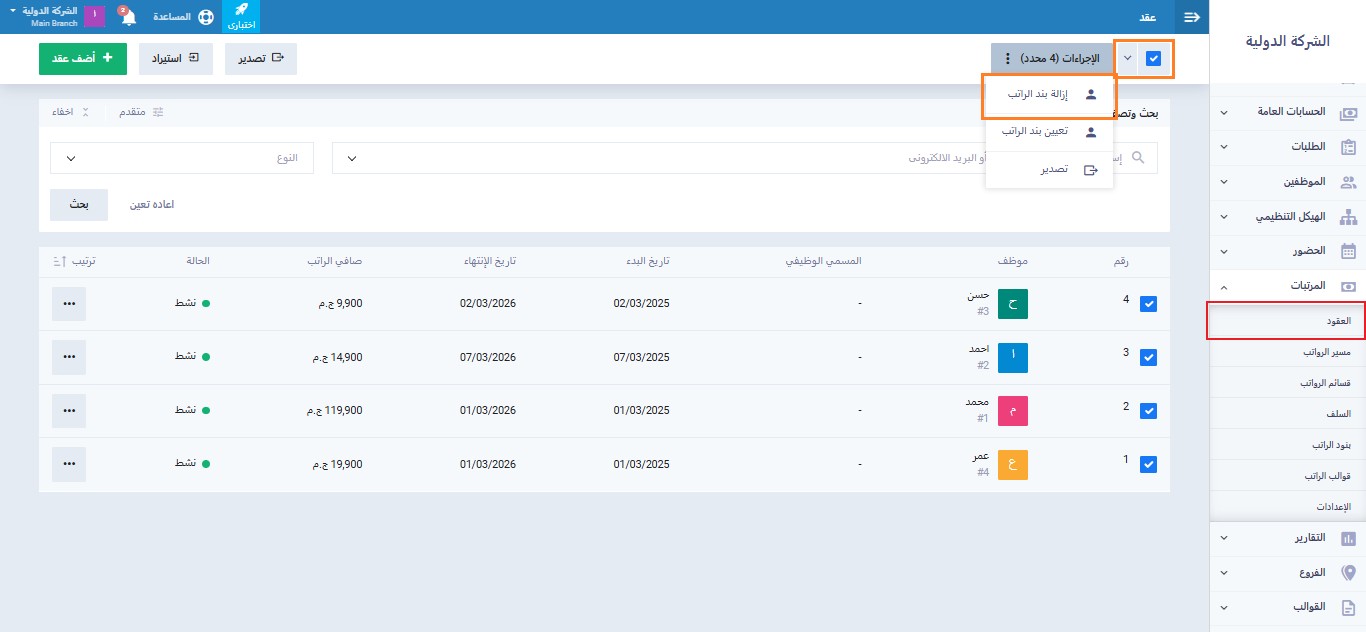Click the ترتيب sort icon in table header
Viewport: 1366px width, 632px height.
(x=58, y=261)
